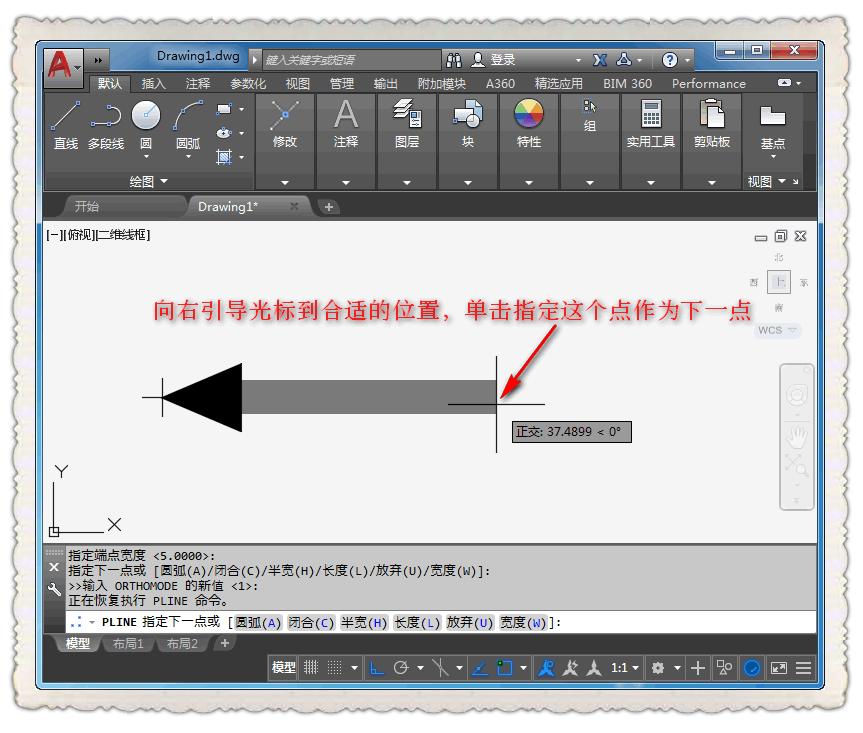Select the 直线 (Line) tool
863x733 pixels.
[x=66, y=125]
